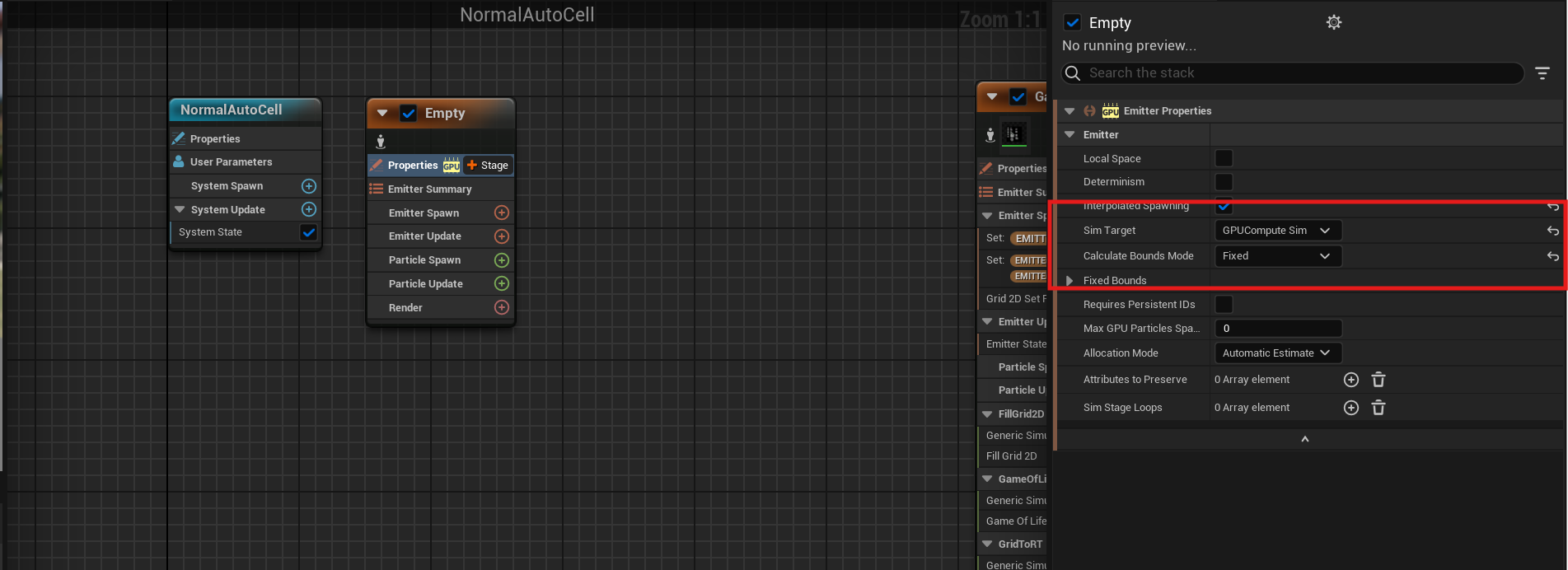Select the Grid 2D Set module row

[1012, 299]
